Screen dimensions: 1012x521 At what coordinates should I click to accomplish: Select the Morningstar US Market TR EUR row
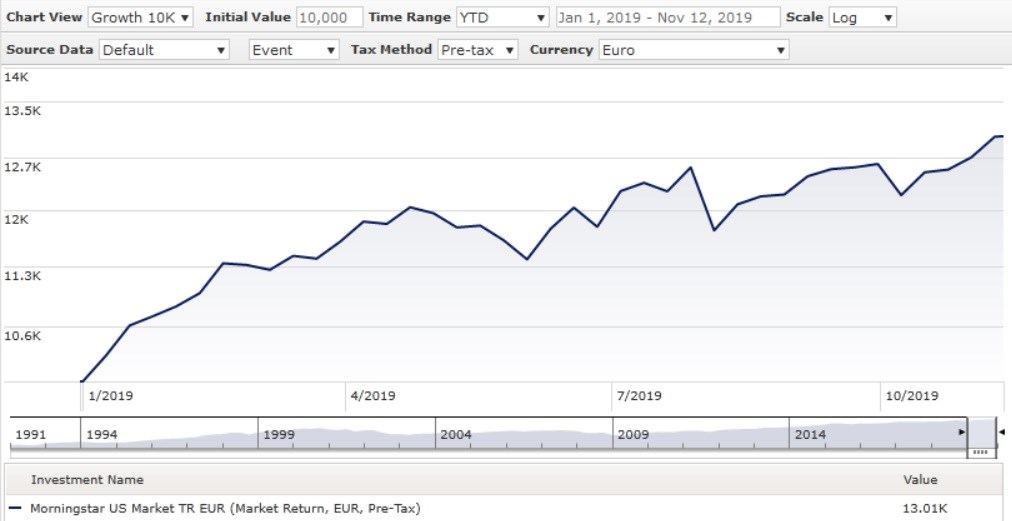(x=225, y=509)
